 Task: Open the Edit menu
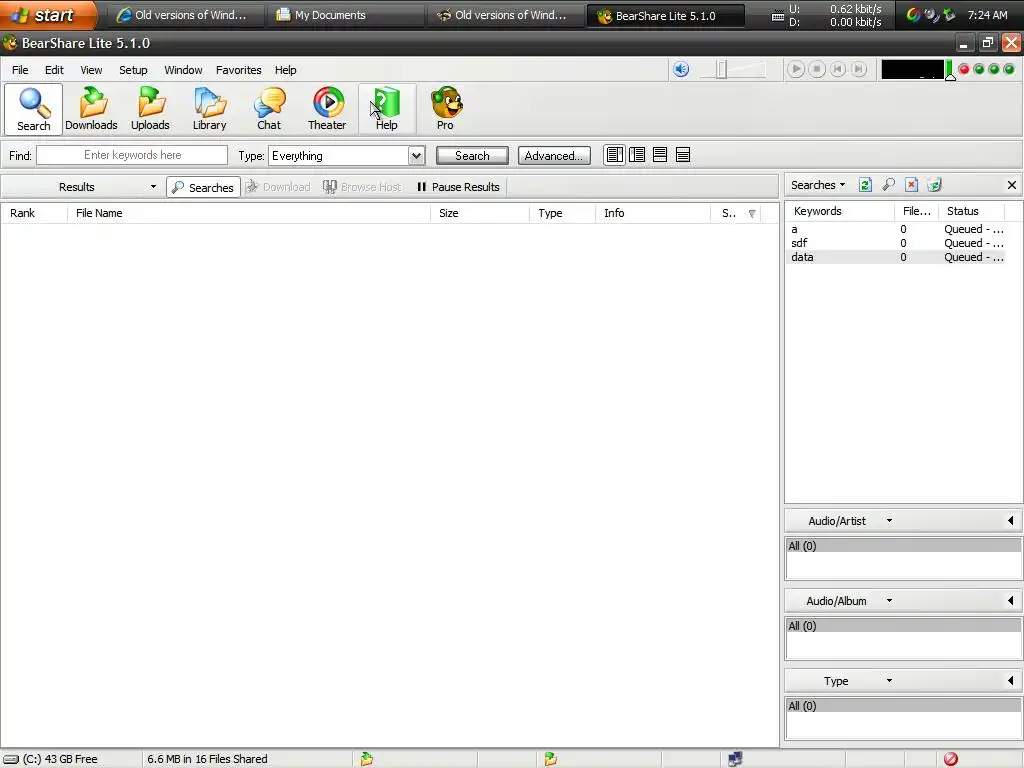pos(54,70)
